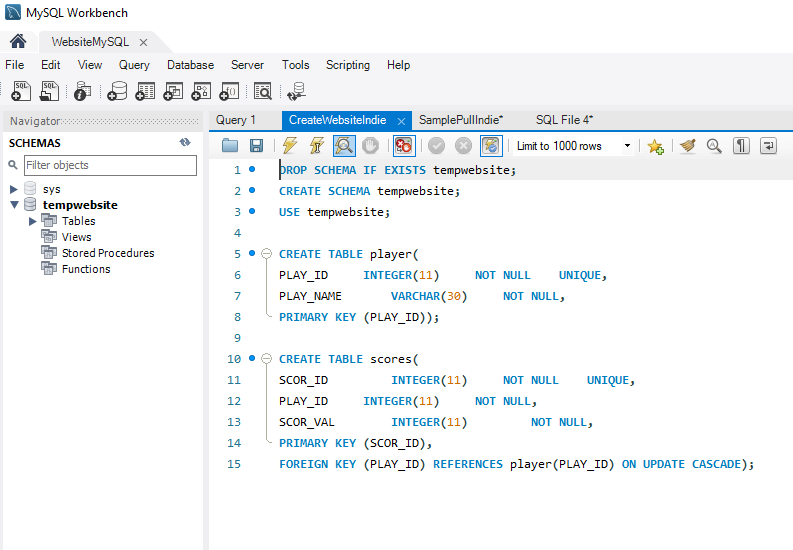Open the File menu

coord(15,65)
